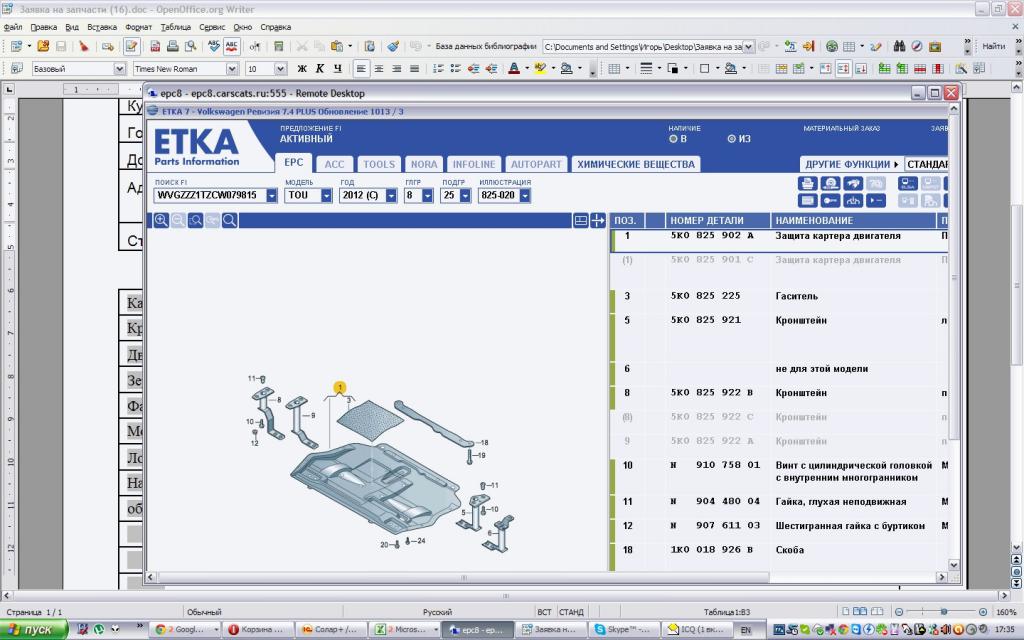
Task: Select the 'В' availability radio button
Action: 673,139
